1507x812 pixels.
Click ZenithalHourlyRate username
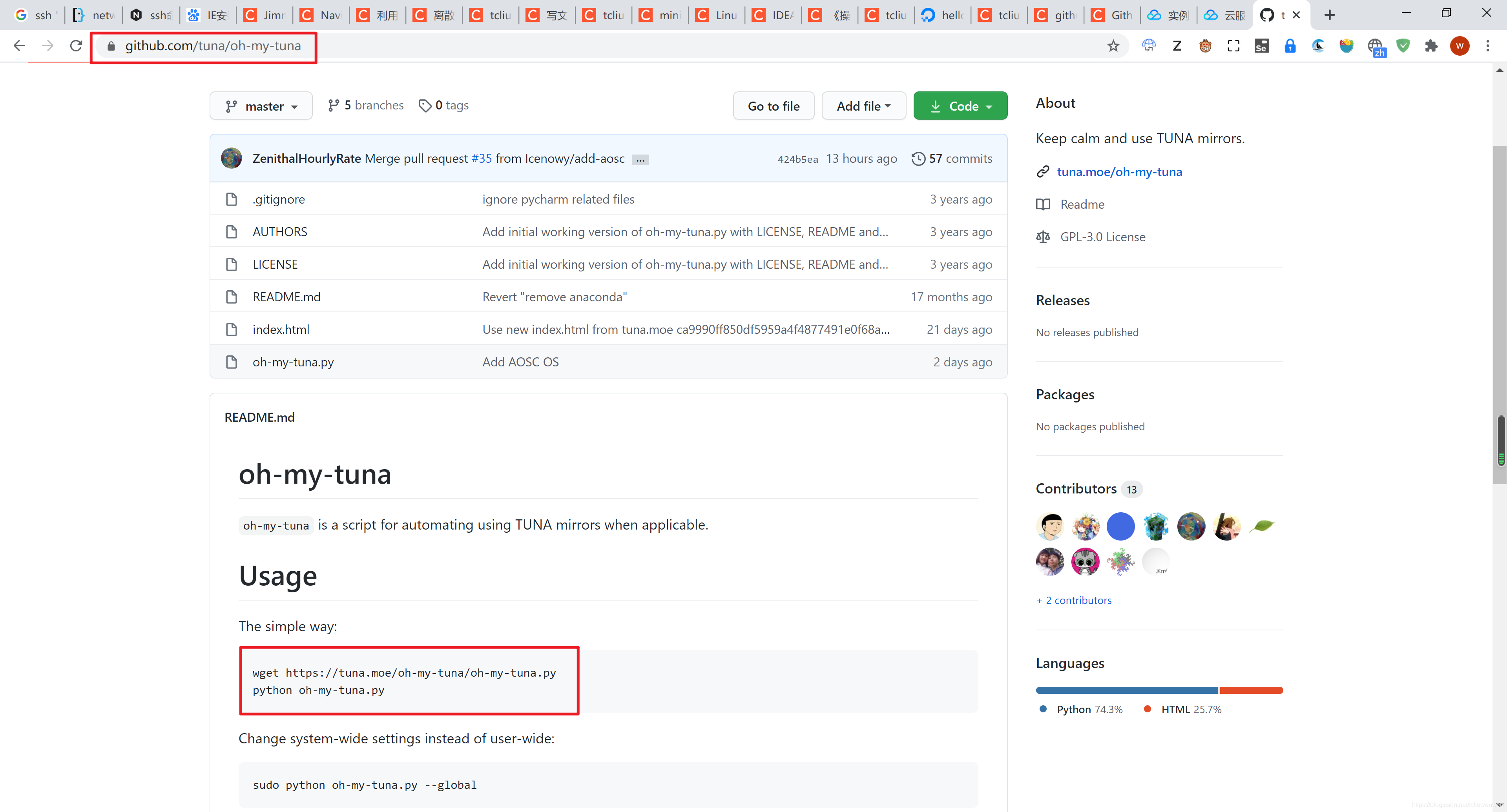(x=307, y=158)
